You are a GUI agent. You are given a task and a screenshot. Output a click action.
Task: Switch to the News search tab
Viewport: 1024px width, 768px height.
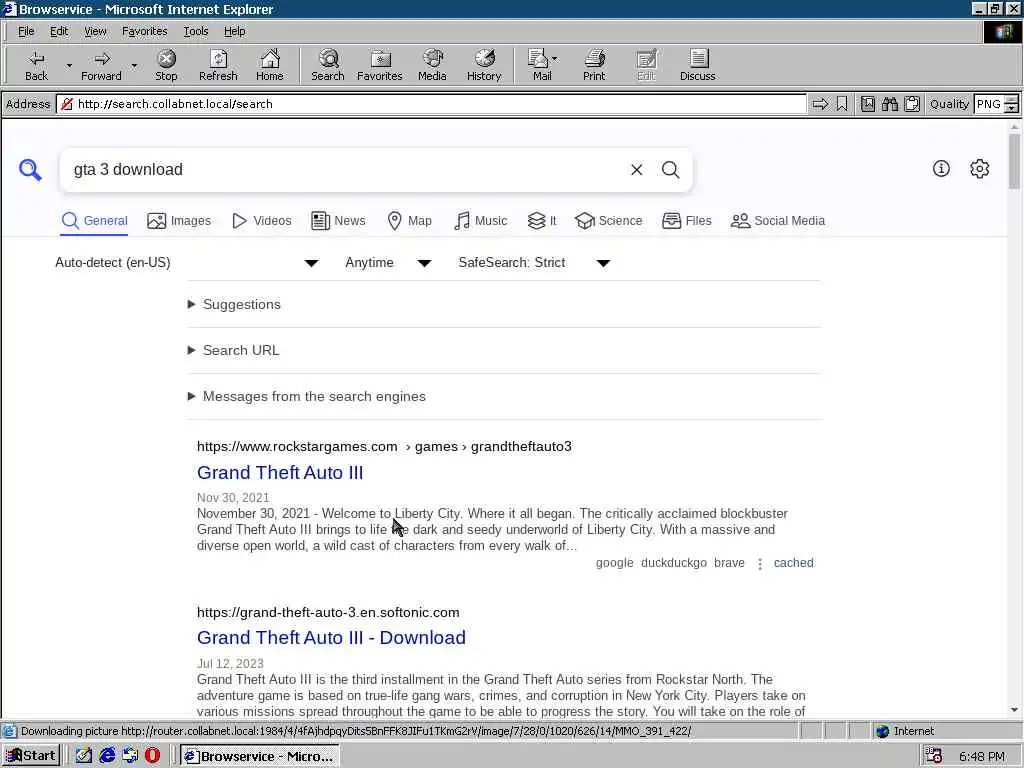pos(338,221)
